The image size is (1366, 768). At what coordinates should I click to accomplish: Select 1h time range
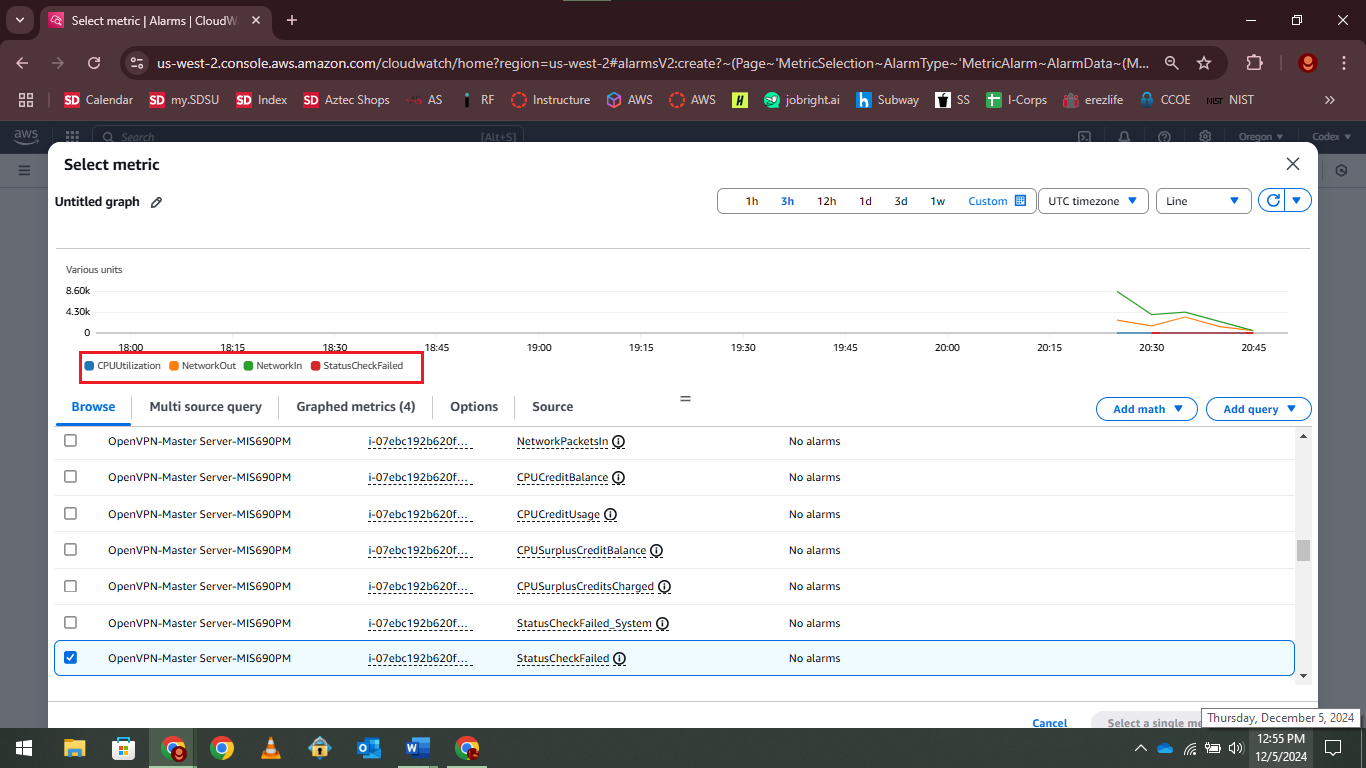click(x=752, y=201)
